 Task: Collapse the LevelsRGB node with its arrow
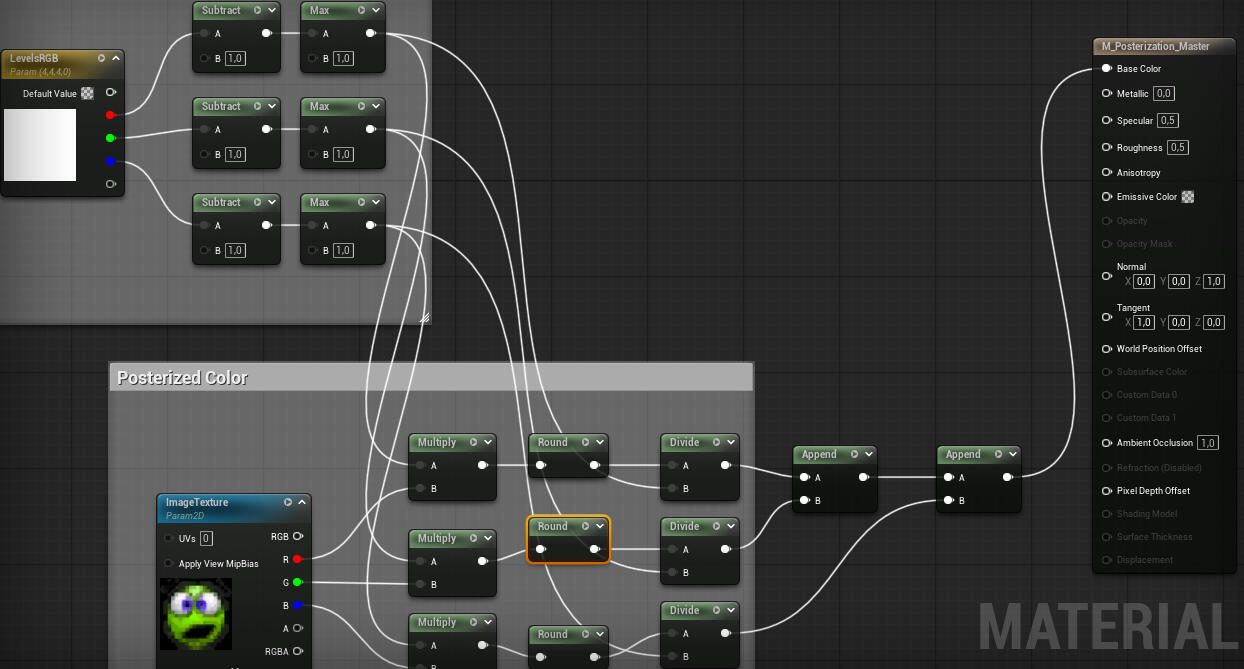(x=116, y=58)
